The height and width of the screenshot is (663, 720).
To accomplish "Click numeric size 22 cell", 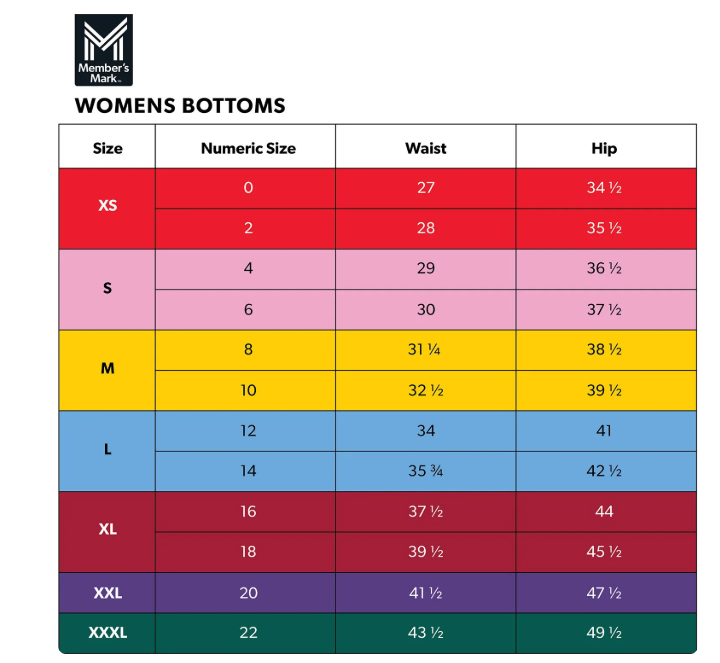I will (248, 633).
